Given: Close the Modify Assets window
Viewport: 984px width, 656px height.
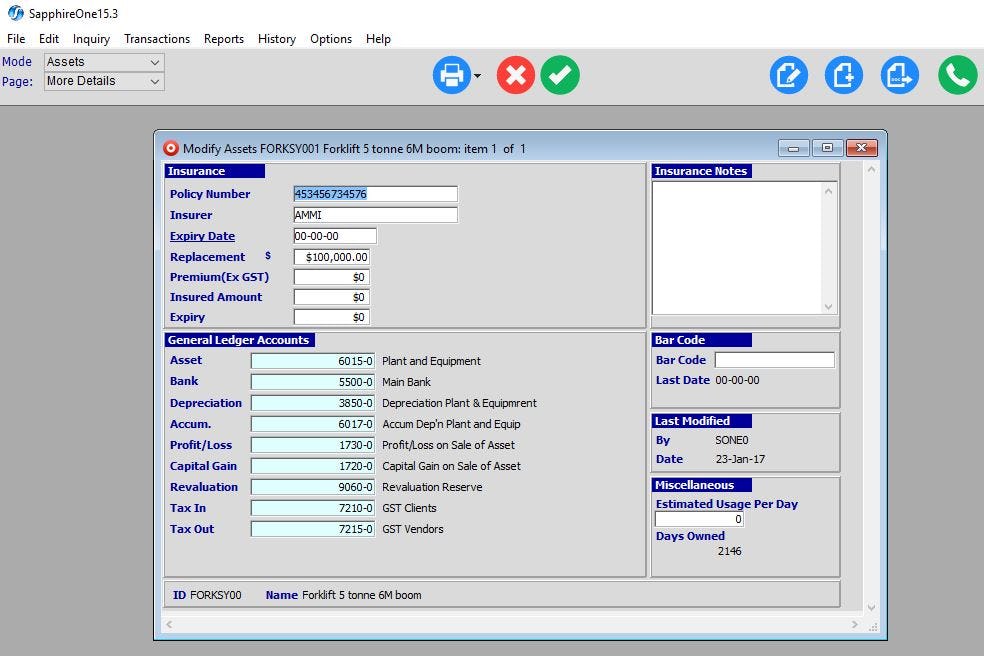Looking at the screenshot, I should [x=861, y=148].
